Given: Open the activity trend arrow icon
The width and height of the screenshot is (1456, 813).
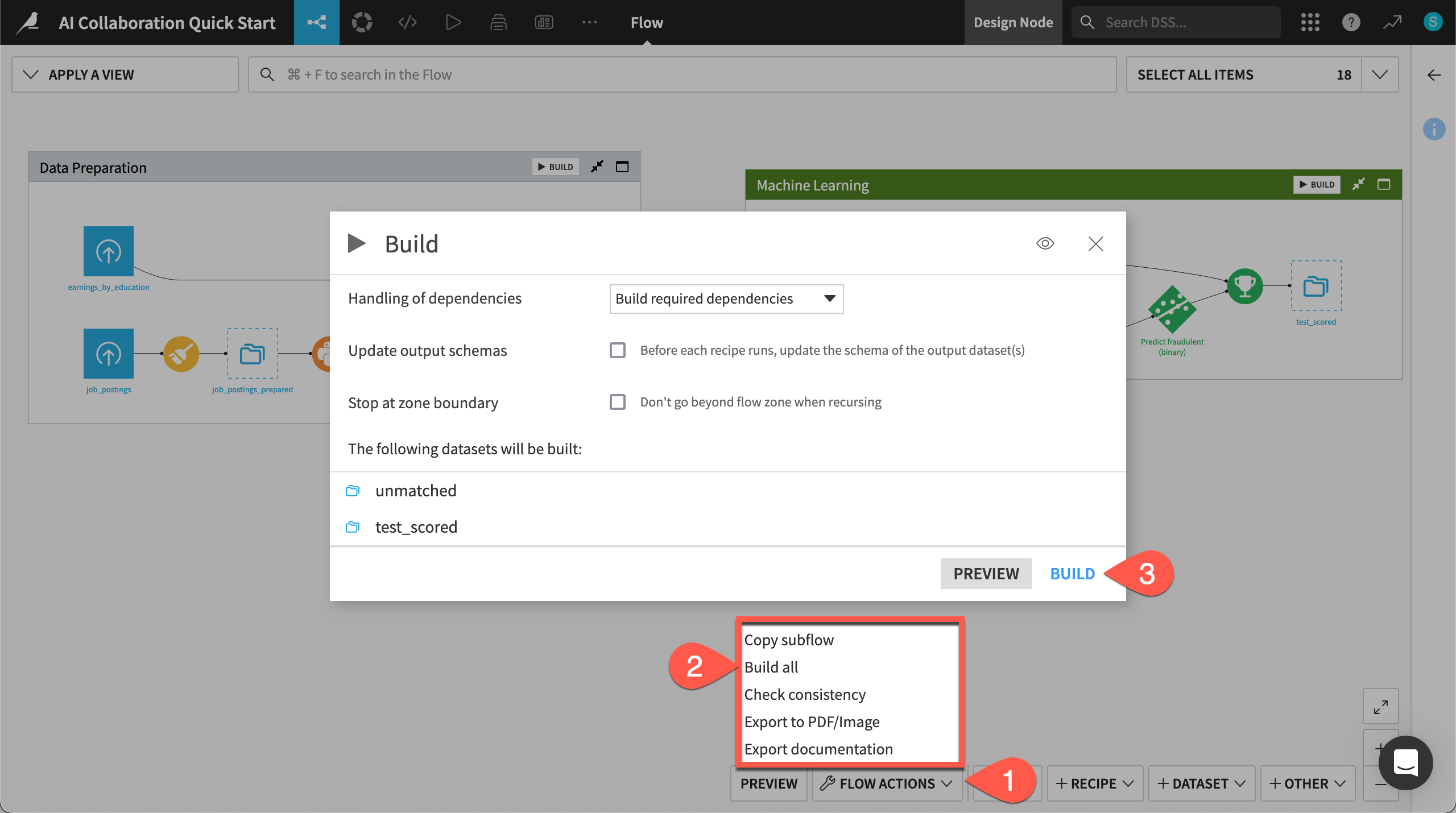Looking at the screenshot, I should pos(1392,23).
